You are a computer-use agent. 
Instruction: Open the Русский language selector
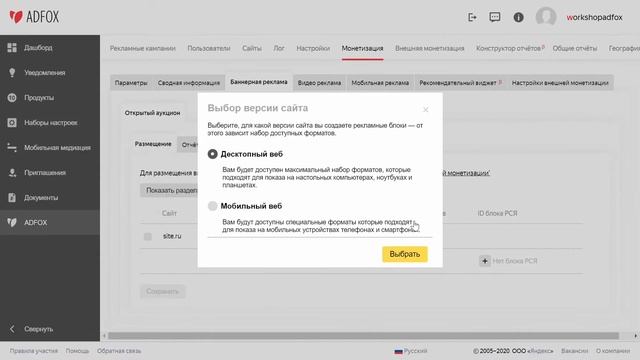click(x=411, y=351)
